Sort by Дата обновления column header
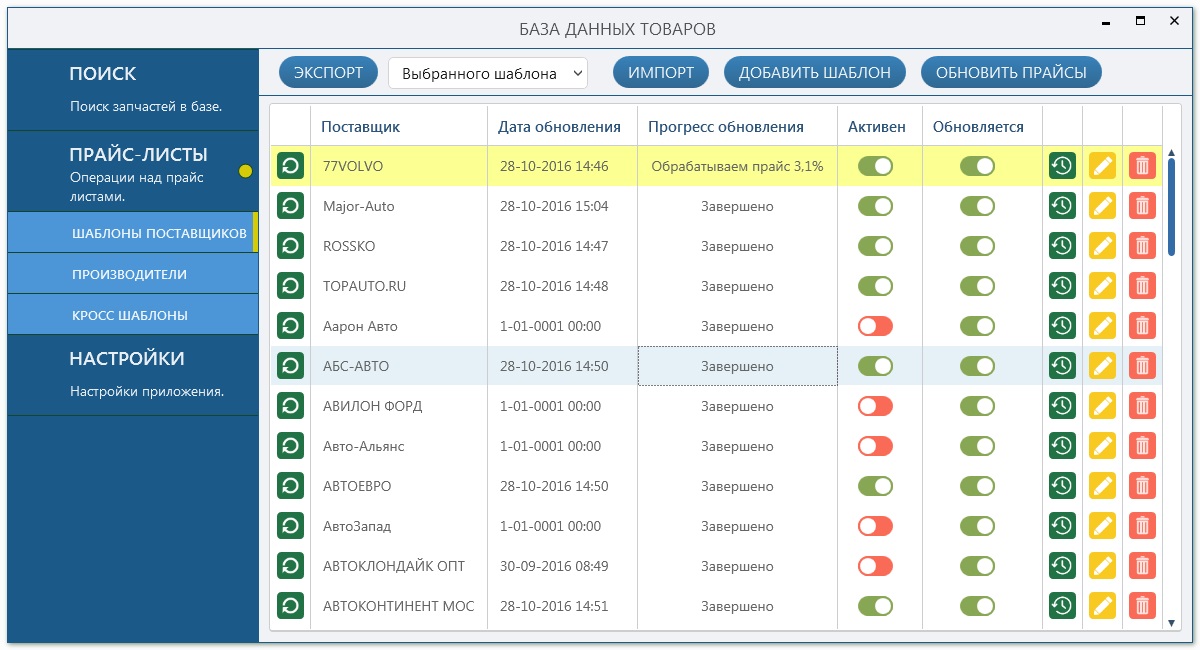Viewport: 1200px width, 650px height. (x=562, y=126)
